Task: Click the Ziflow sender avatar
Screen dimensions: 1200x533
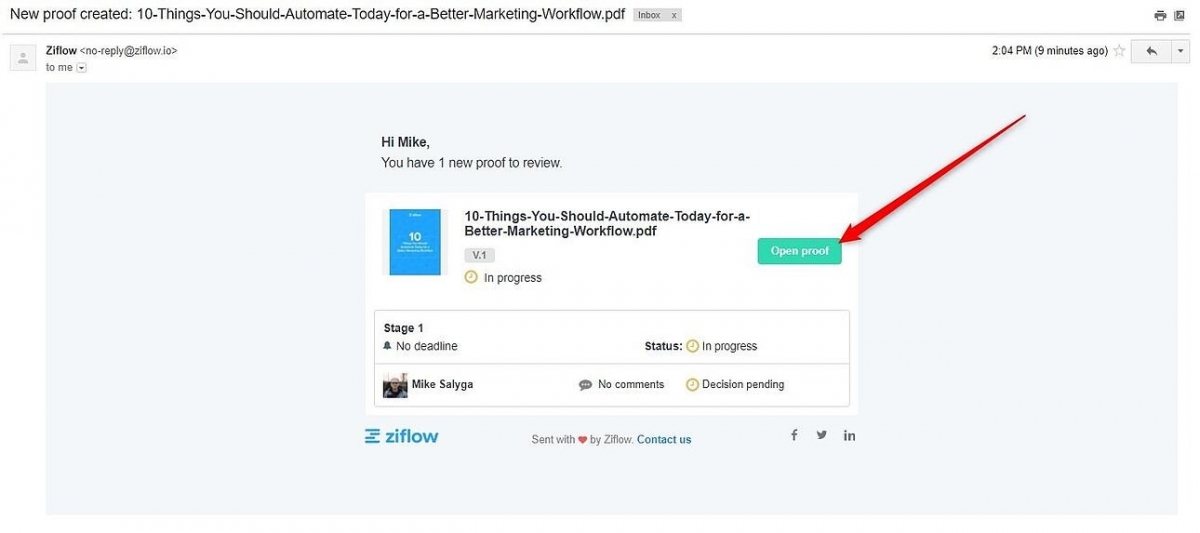Action: 23,58
